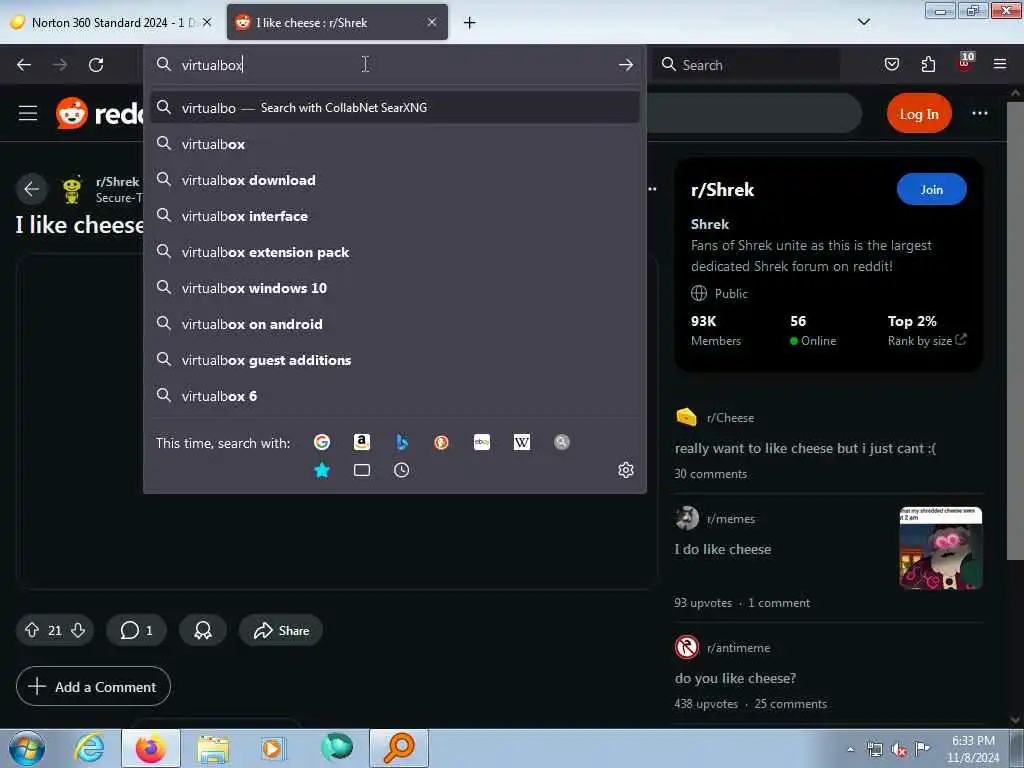Pick the virtualbox windows 10 suggestion
This screenshot has width=1024, height=768.
coord(395,288)
